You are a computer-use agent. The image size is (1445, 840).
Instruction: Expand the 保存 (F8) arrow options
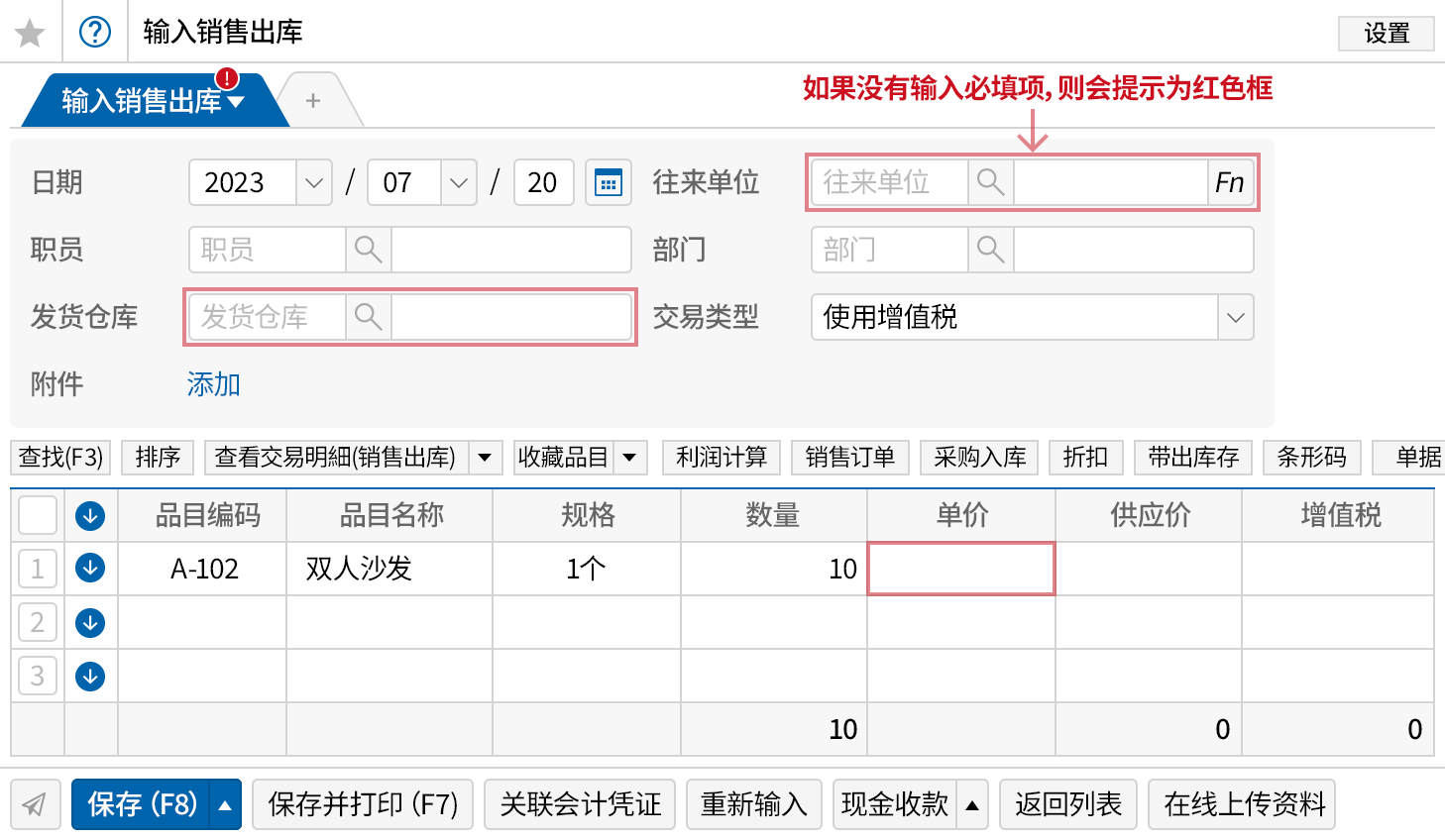point(225,804)
